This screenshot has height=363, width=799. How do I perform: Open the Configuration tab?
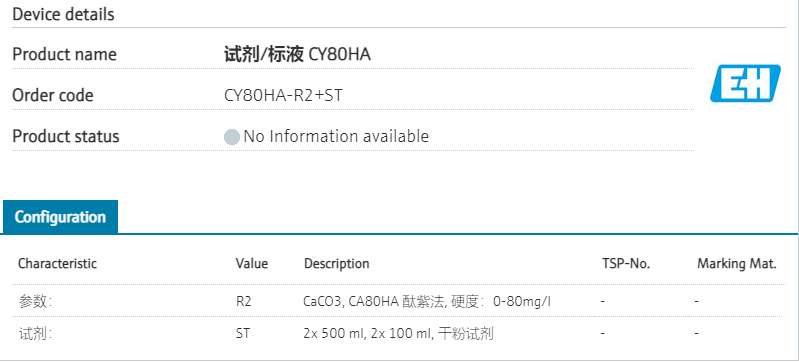pyautogui.click(x=60, y=217)
